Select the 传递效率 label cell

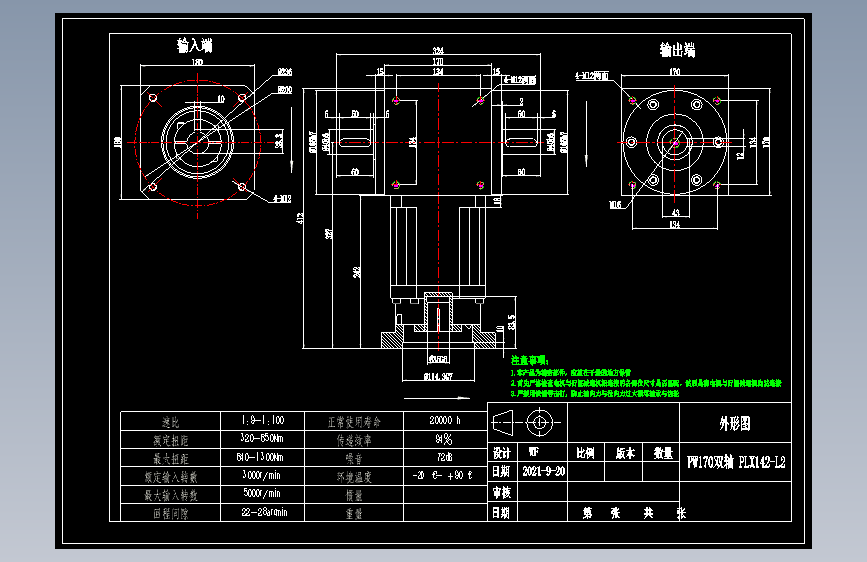click(354, 441)
